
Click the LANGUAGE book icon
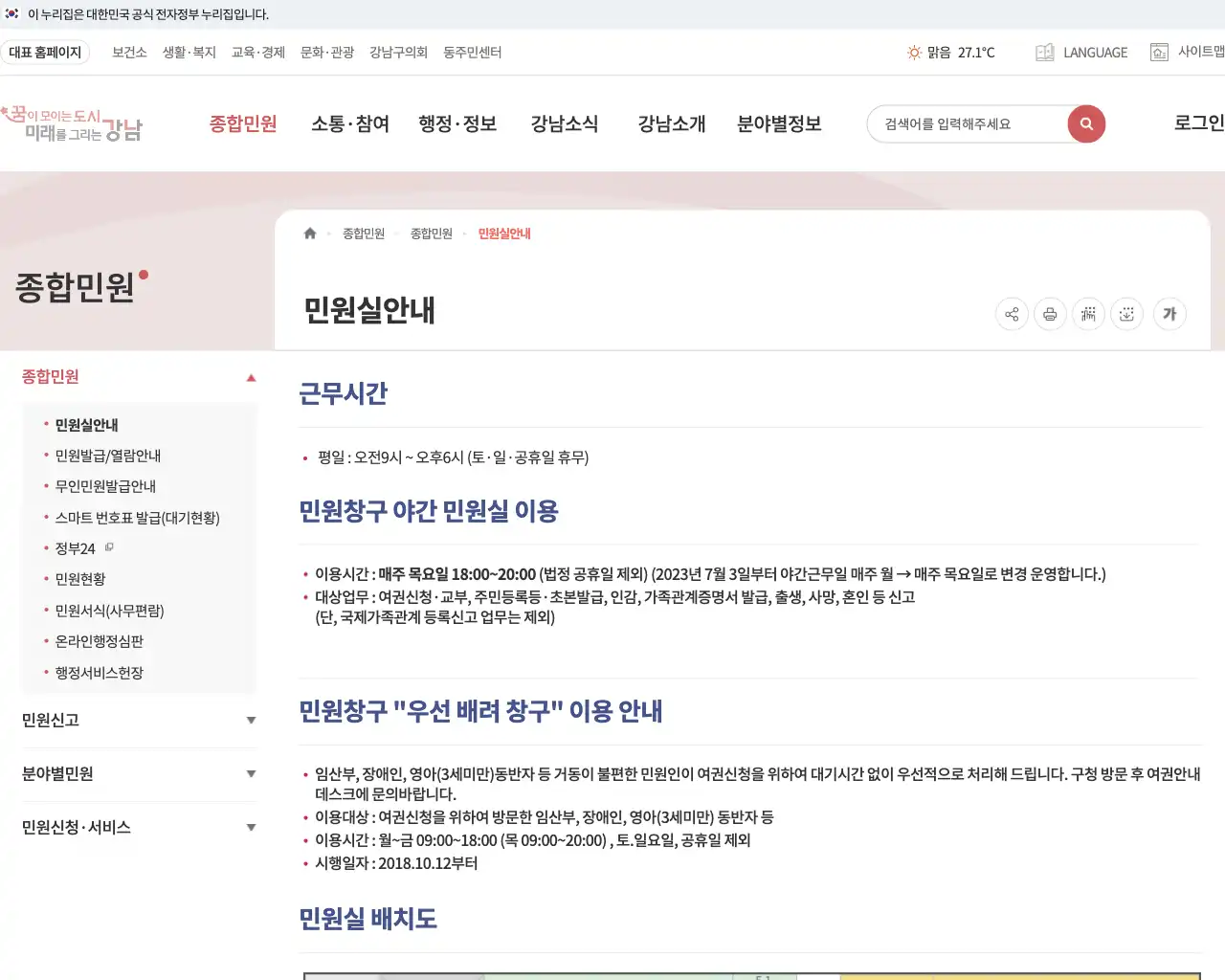click(1045, 53)
